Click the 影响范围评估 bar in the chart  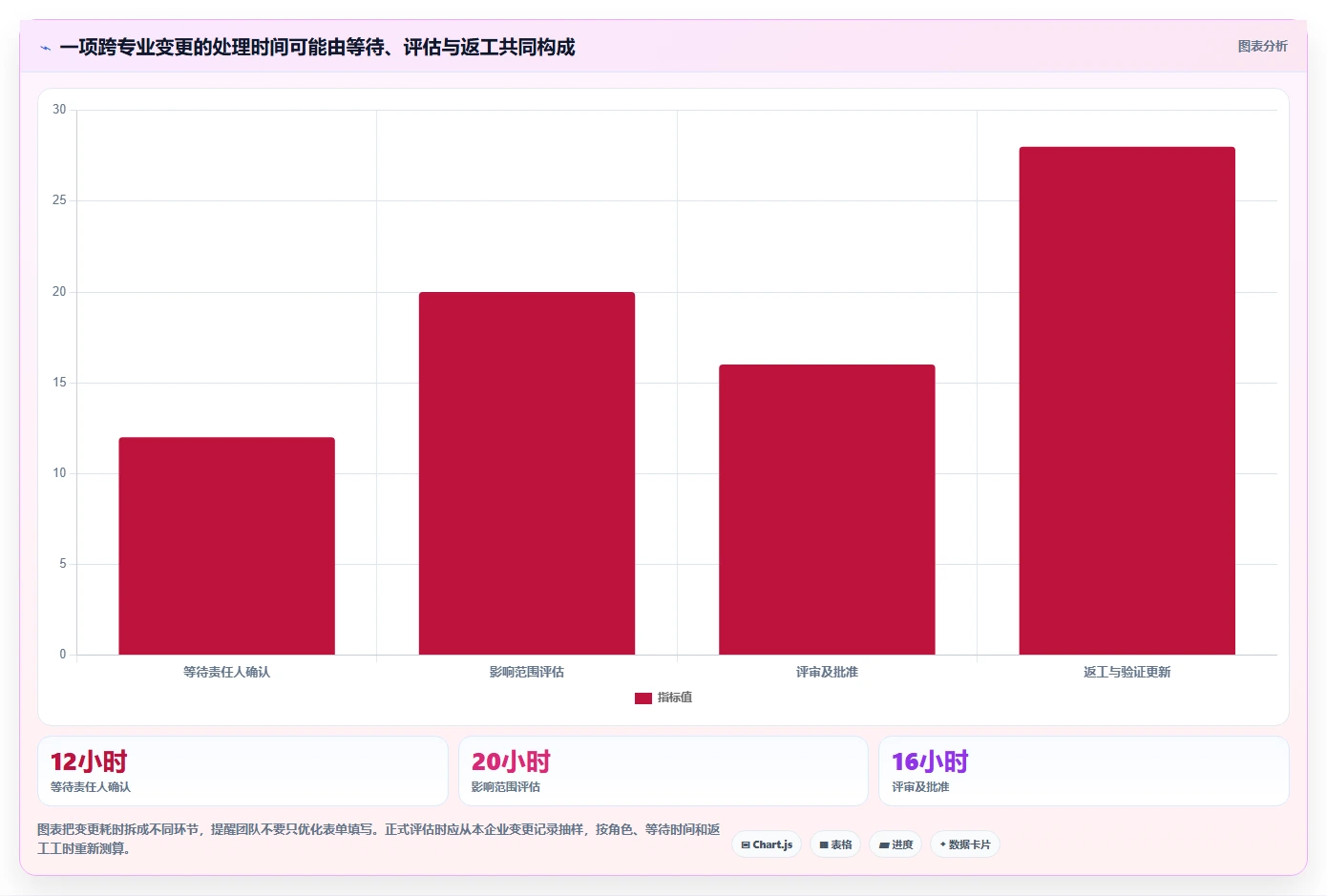click(527, 473)
